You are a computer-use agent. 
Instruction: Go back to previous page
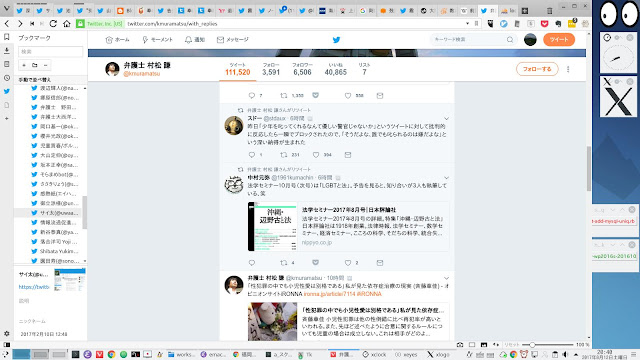7,24
